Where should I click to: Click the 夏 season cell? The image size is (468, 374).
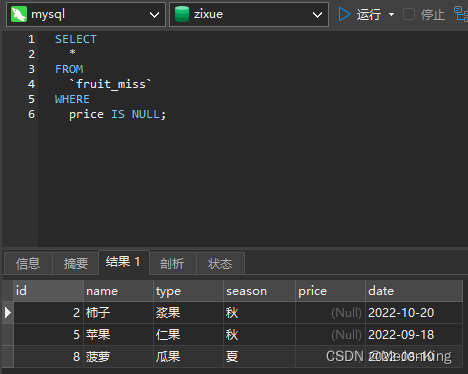click(x=259, y=357)
